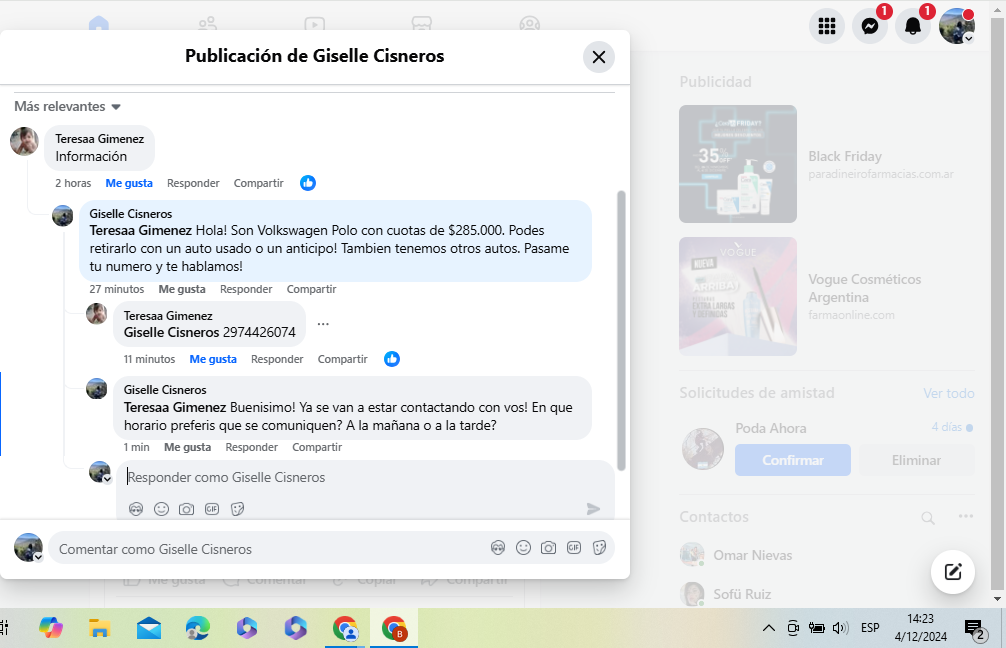
Task: Click send arrow in reply box
Action: 593,509
